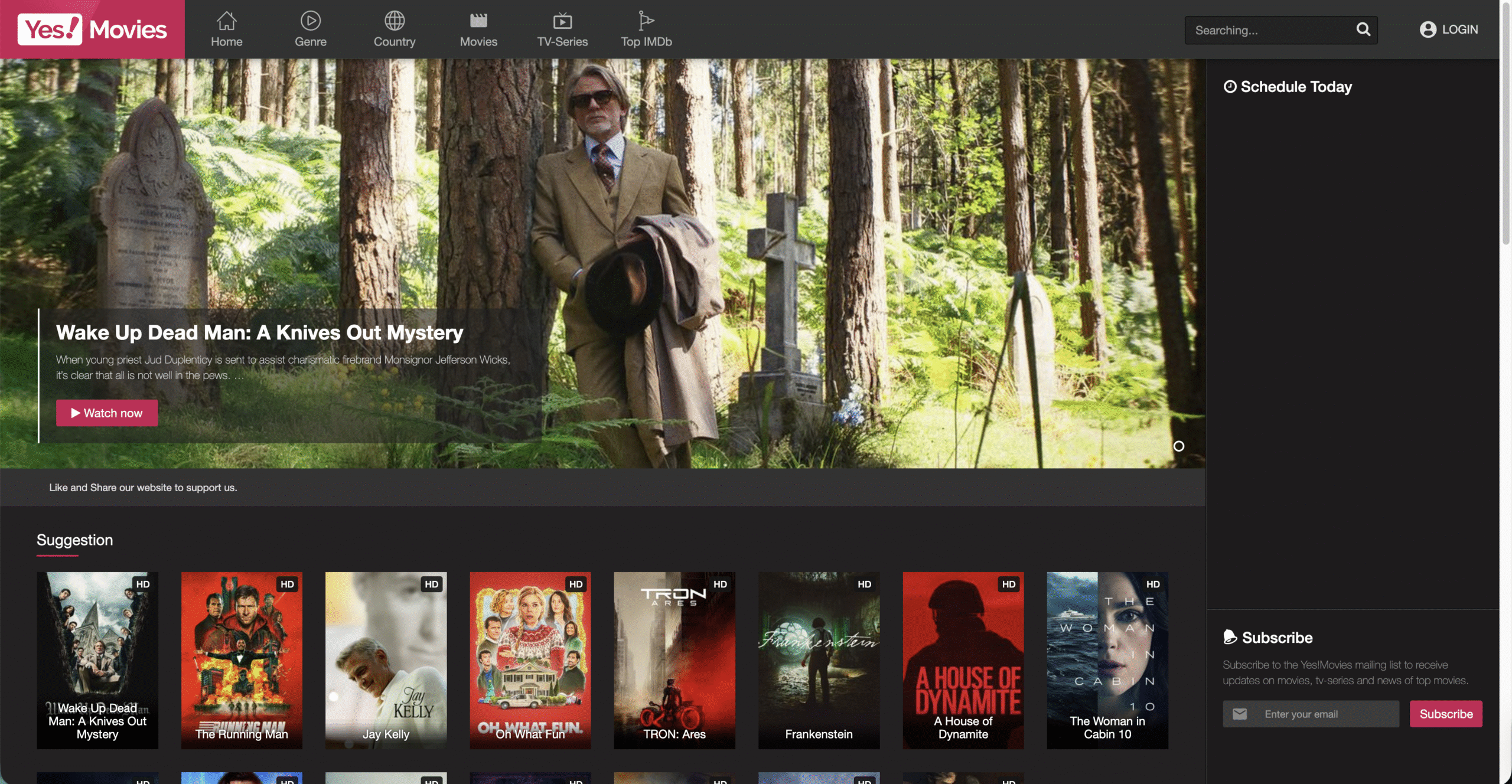The image size is (1512, 784).
Task: Go to the Movies section
Action: point(478,30)
